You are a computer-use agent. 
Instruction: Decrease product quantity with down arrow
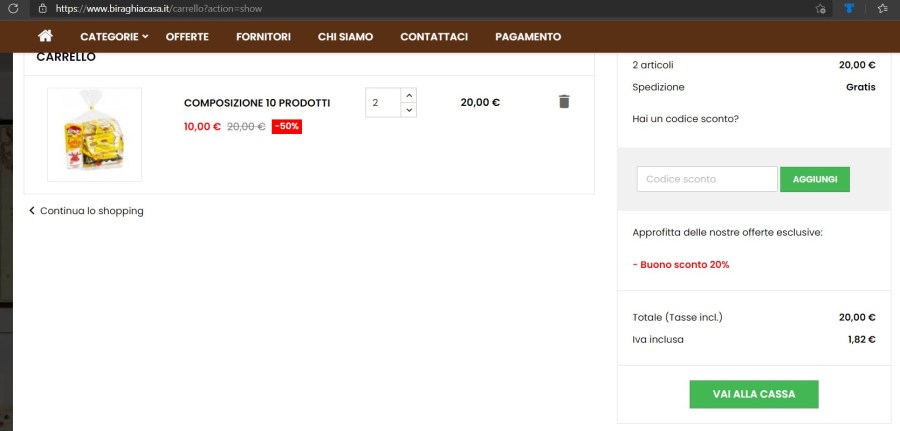point(408,109)
